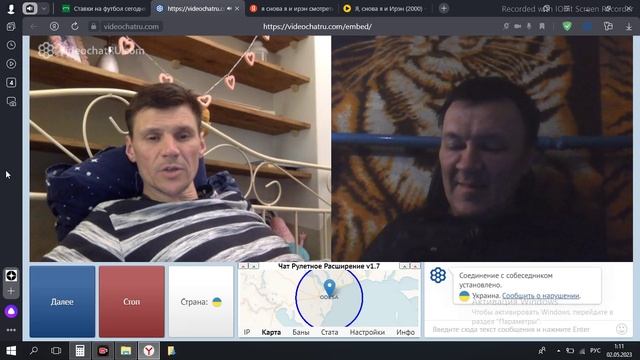Reload the page with the refresh icon
The image size is (640, 360).
tap(75, 27)
